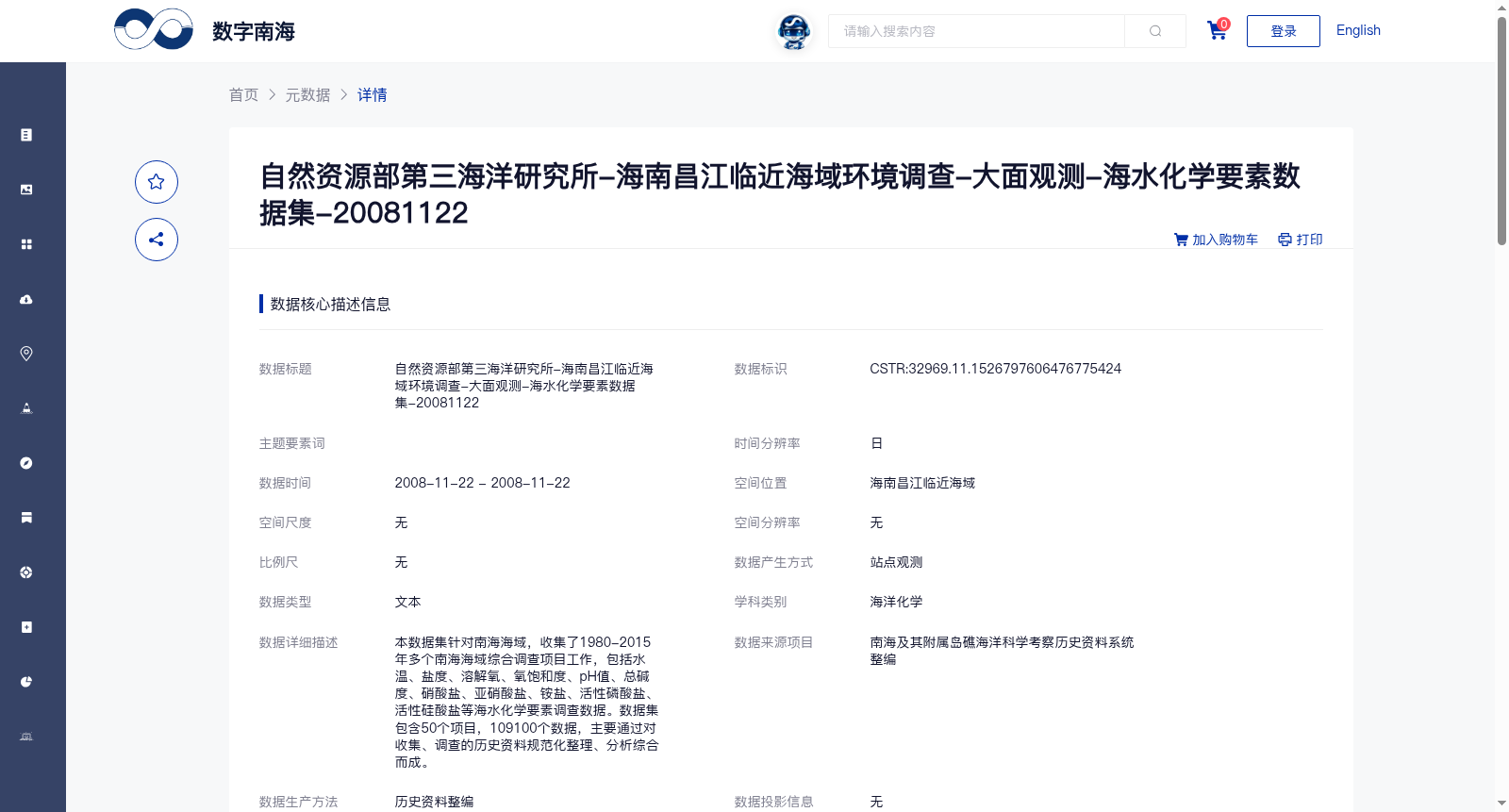Click 加入购物车 add to cart
The image size is (1509, 812).
[x=1217, y=240]
